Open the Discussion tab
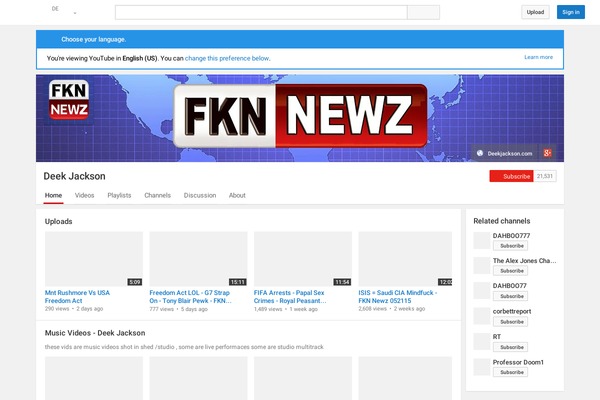600x400 pixels. pos(200,195)
